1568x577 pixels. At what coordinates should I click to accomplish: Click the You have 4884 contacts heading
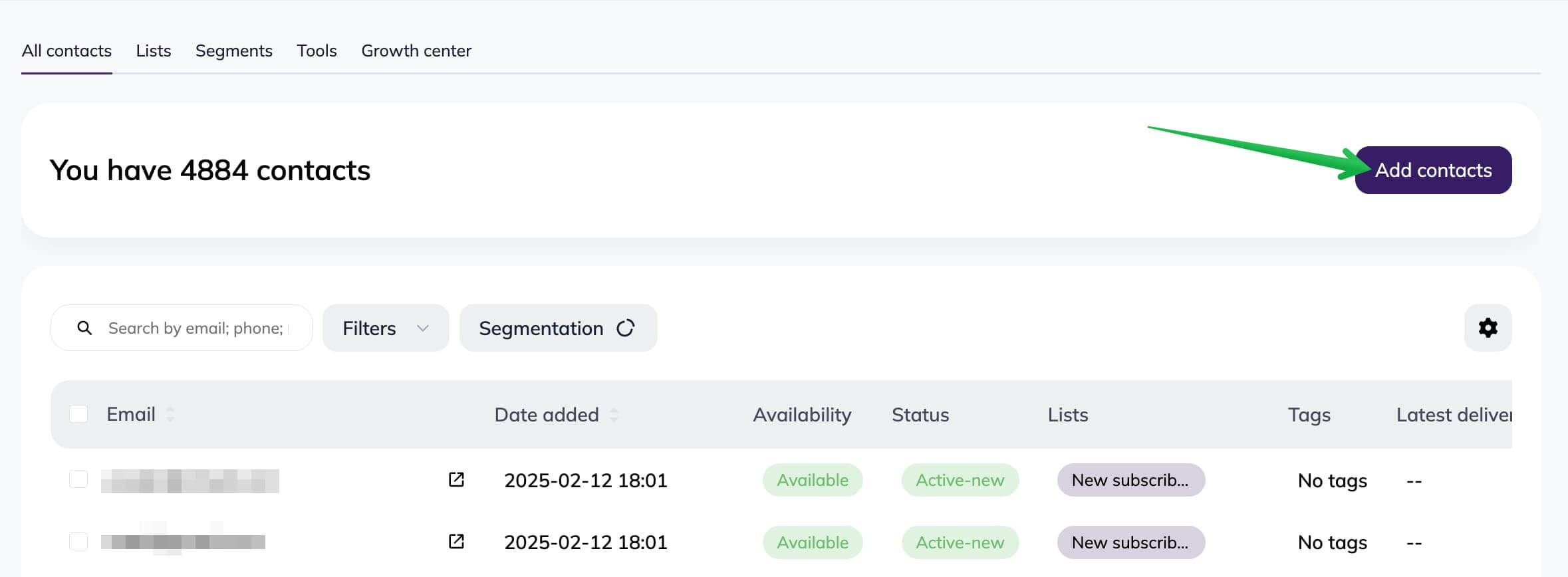(x=209, y=170)
